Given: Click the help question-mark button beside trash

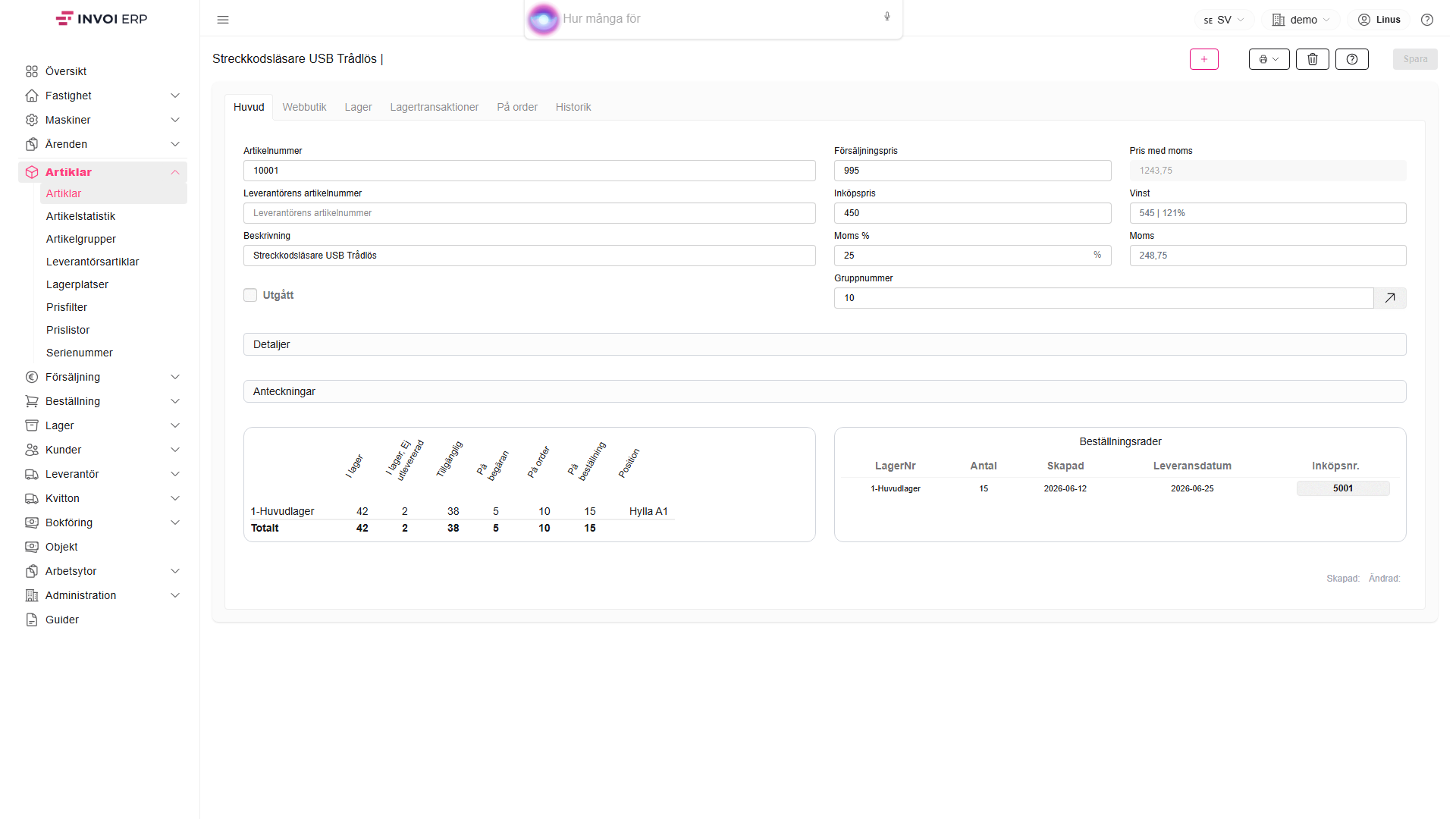Looking at the screenshot, I should [x=1351, y=59].
